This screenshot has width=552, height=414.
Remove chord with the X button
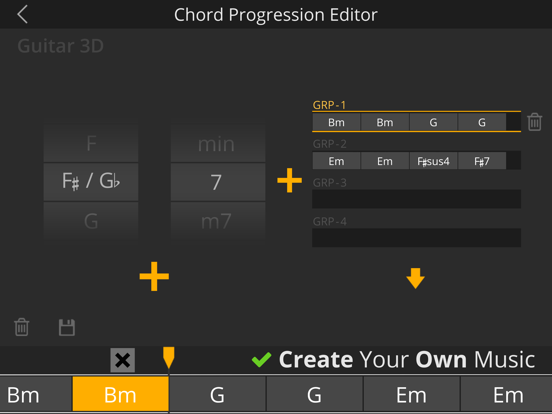click(x=123, y=360)
